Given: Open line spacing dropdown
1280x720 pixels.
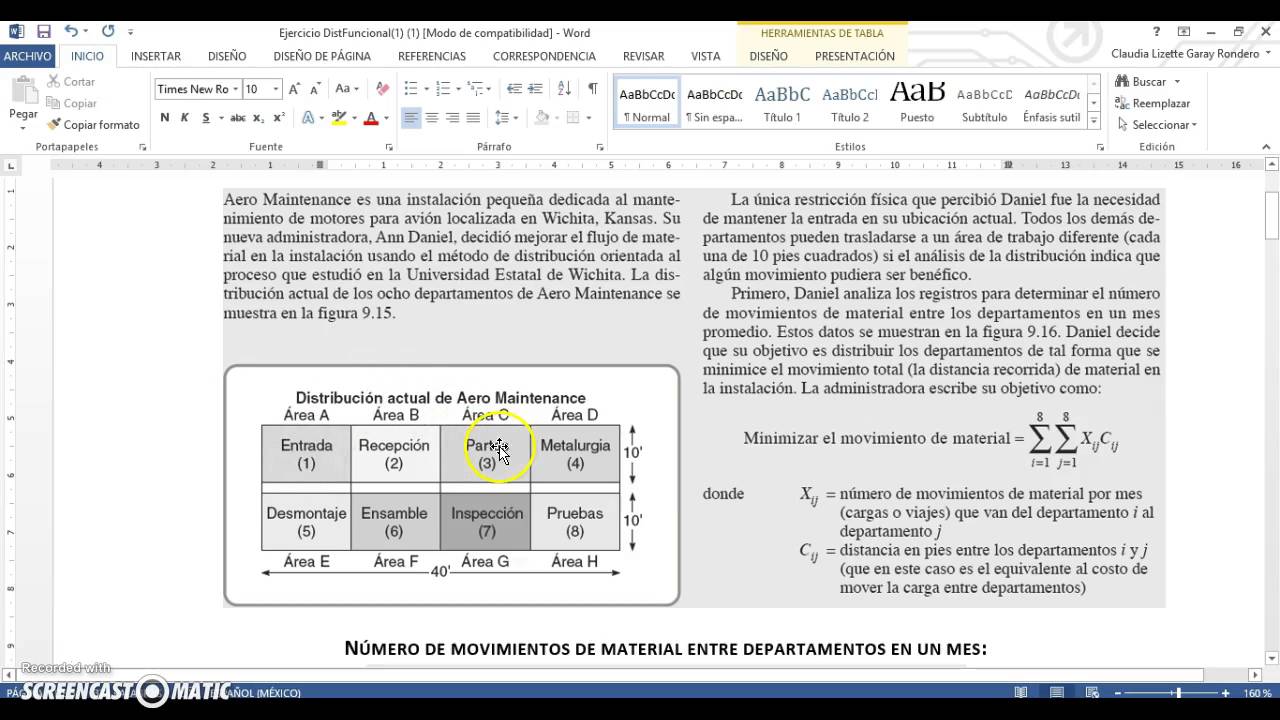Looking at the screenshot, I should point(506,118).
